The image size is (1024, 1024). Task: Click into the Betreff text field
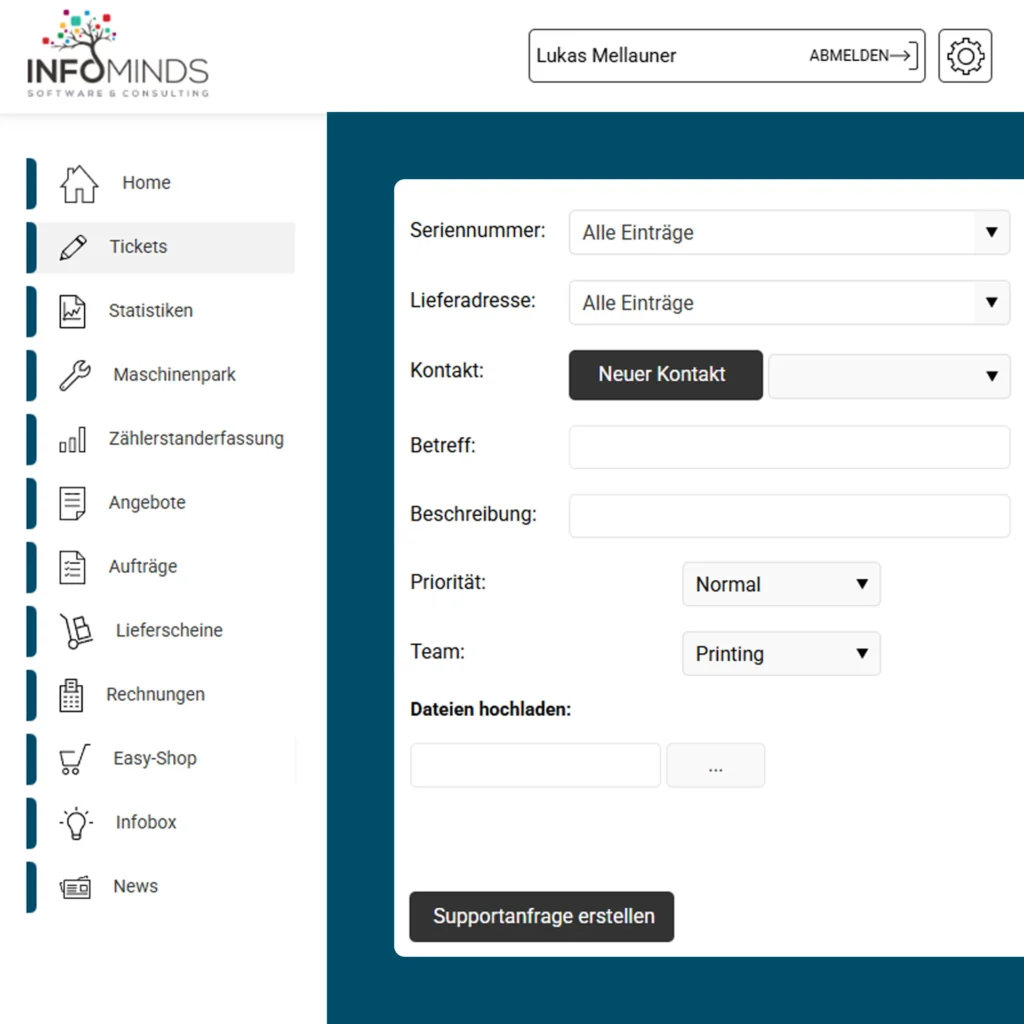click(789, 446)
